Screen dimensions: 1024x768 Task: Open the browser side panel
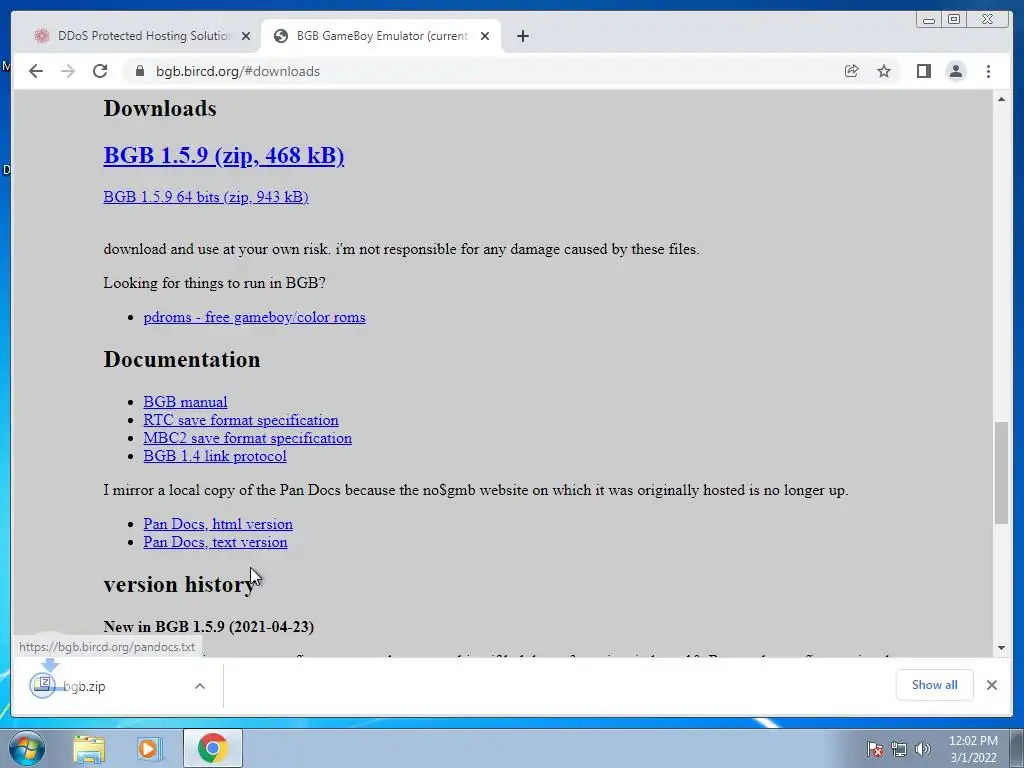tap(923, 71)
